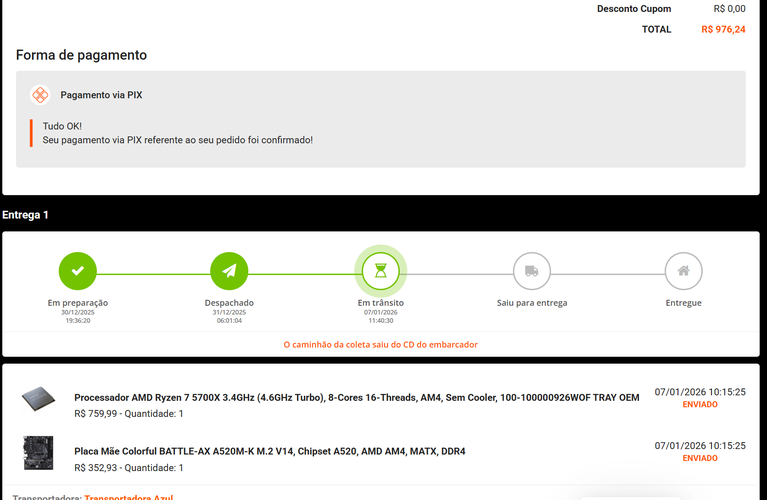Open the Ryzen 7 5700X processor thumbnail
This screenshot has height=500, width=767.
38,399
